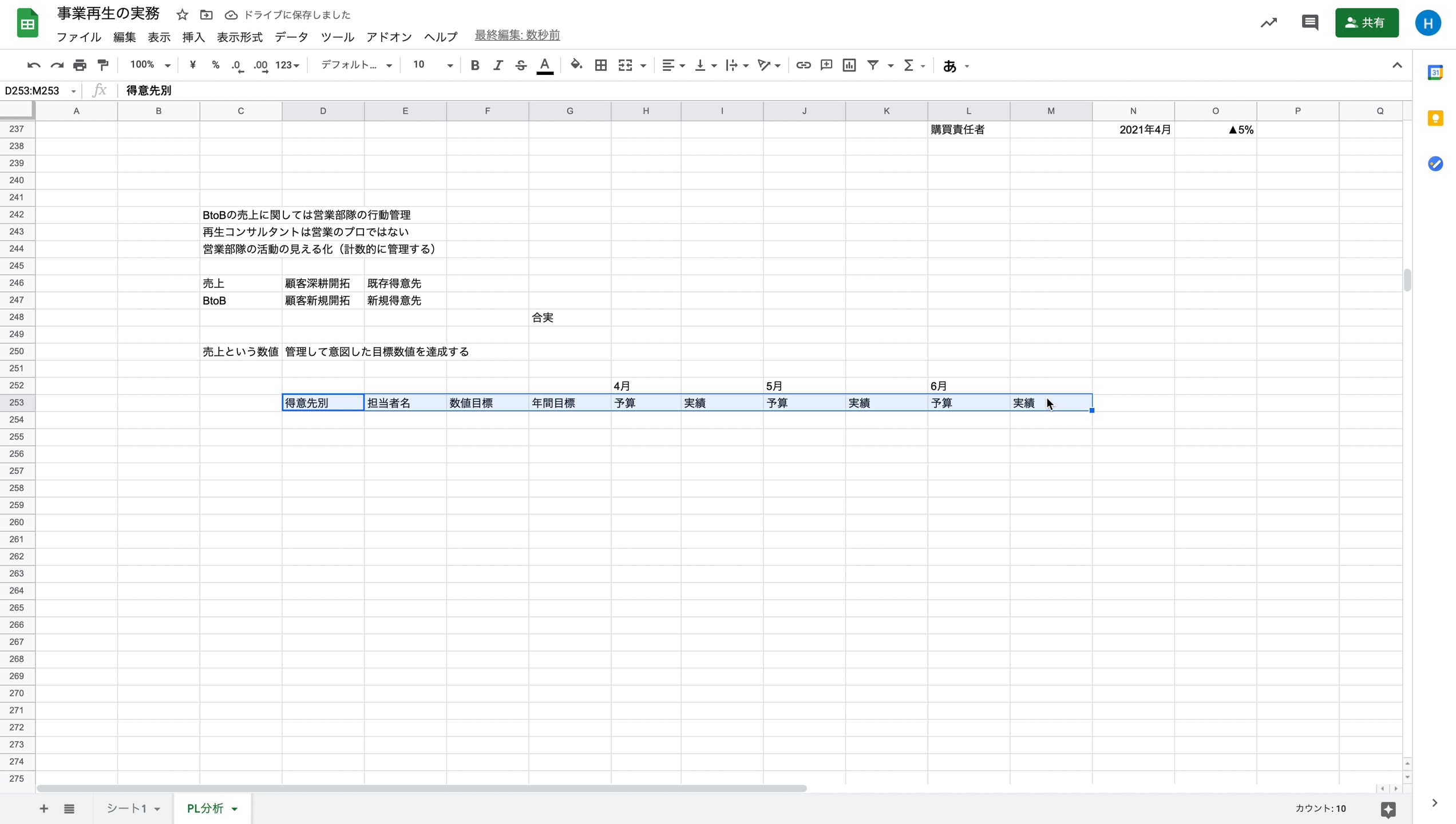Click the 共有 share button
Screen dimensions: 1456x824
(x=1367, y=23)
